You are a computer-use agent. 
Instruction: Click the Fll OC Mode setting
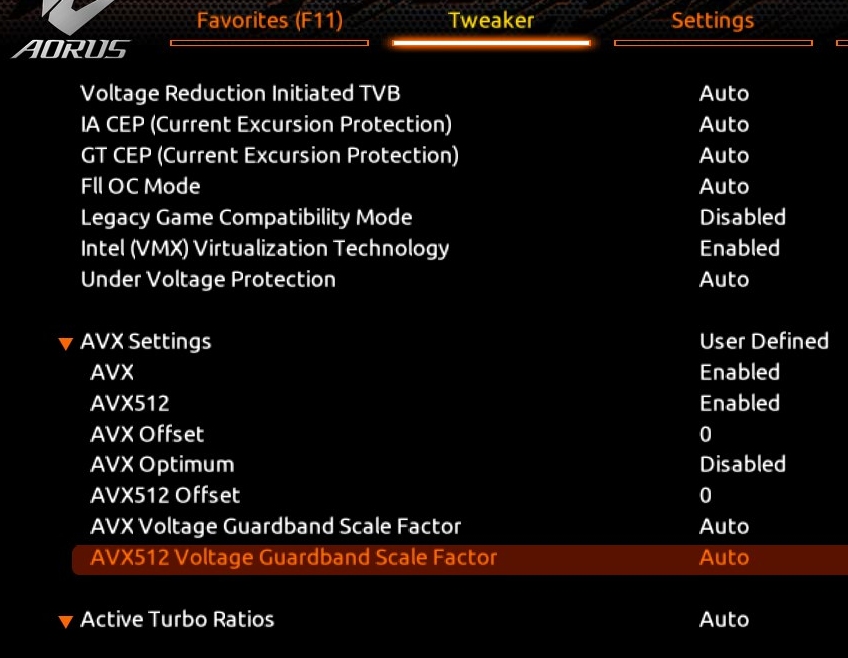pos(140,186)
